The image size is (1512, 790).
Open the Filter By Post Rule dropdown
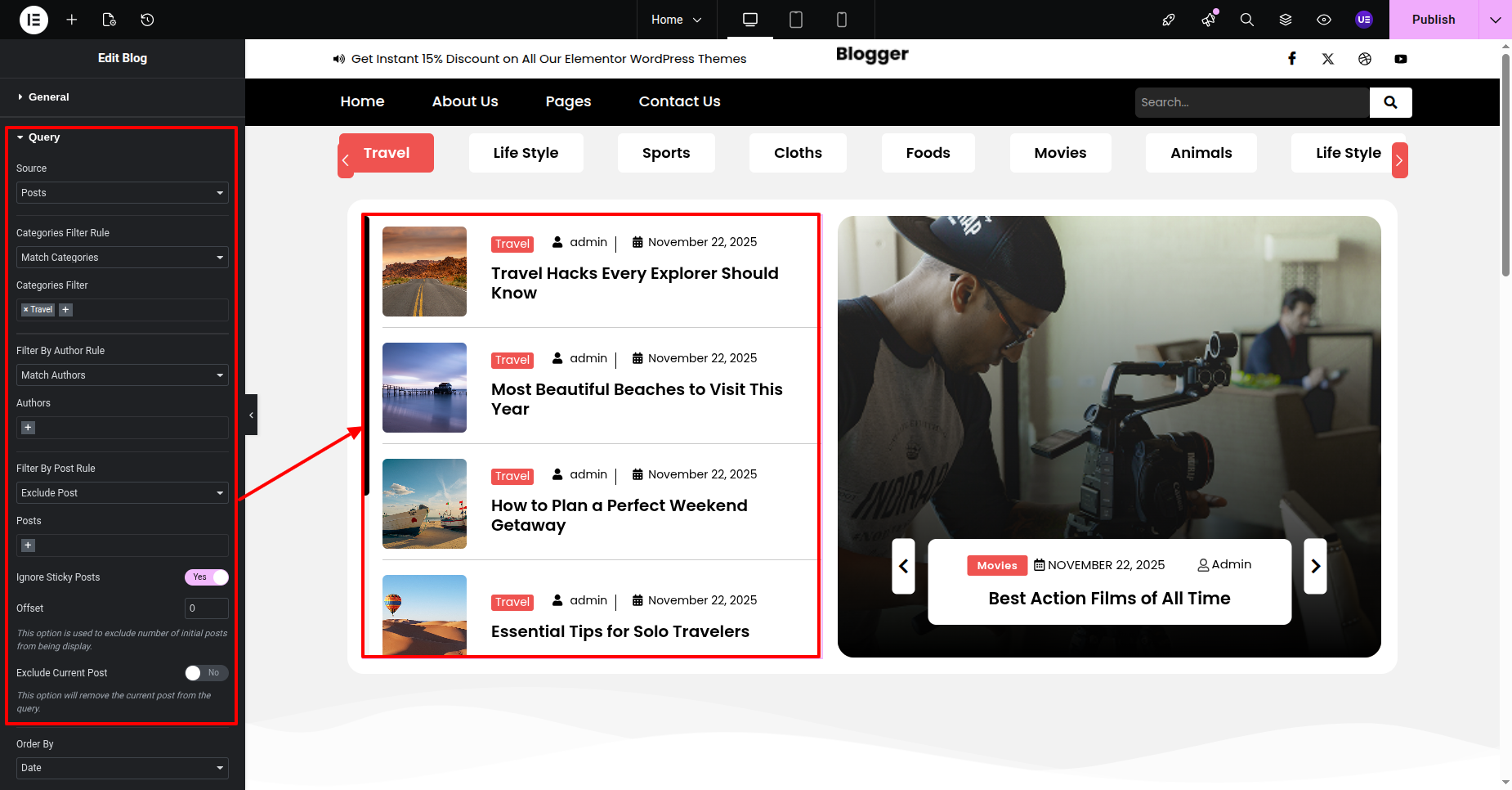[x=122, y=493]
